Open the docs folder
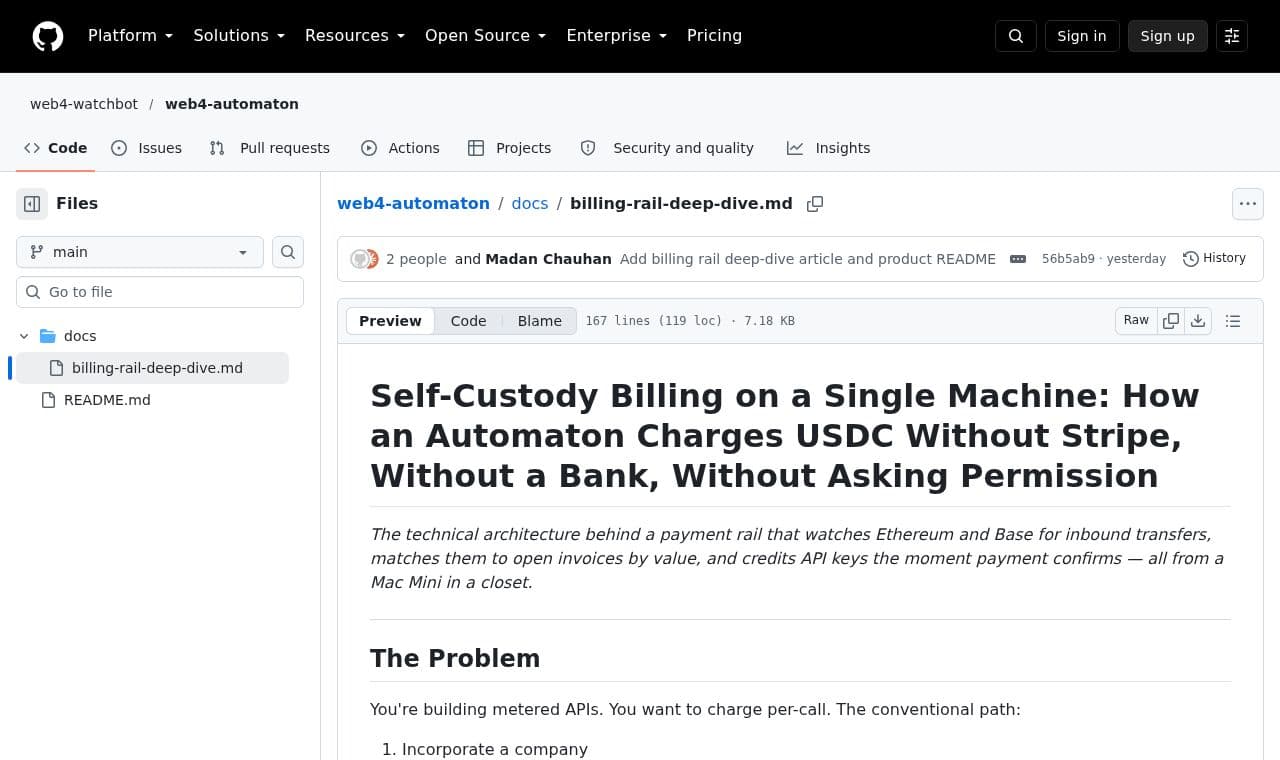The height and width of the screenshot is (760, 1280). point(80,336)
